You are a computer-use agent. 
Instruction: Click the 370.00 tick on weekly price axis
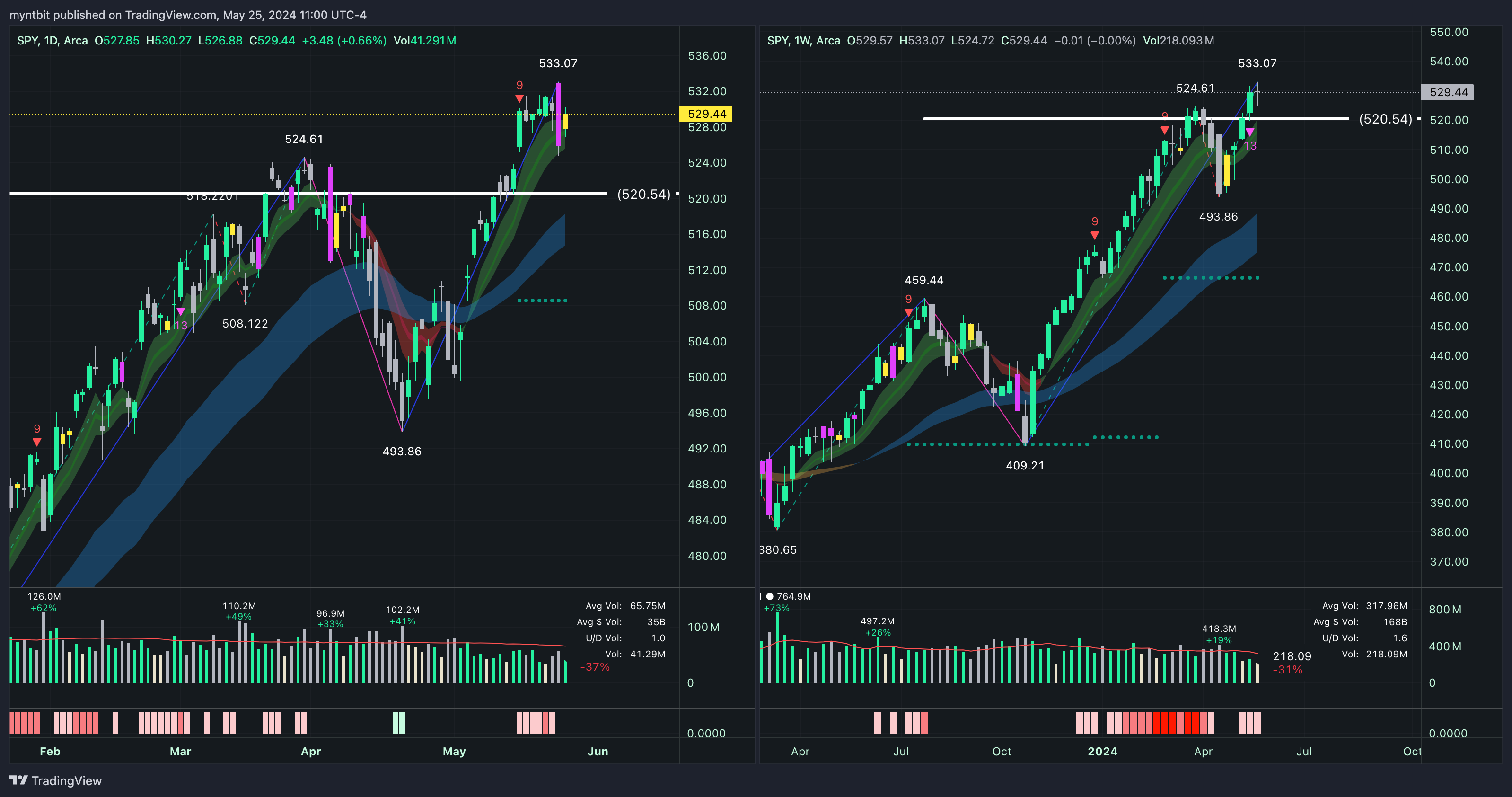pos(1449,562)
